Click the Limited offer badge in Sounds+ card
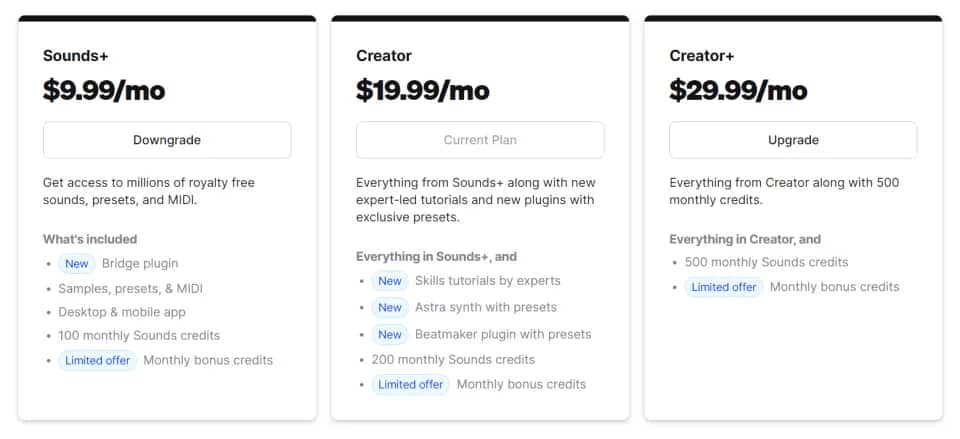Viewport: 960px width, 439px height. [97, 360]
